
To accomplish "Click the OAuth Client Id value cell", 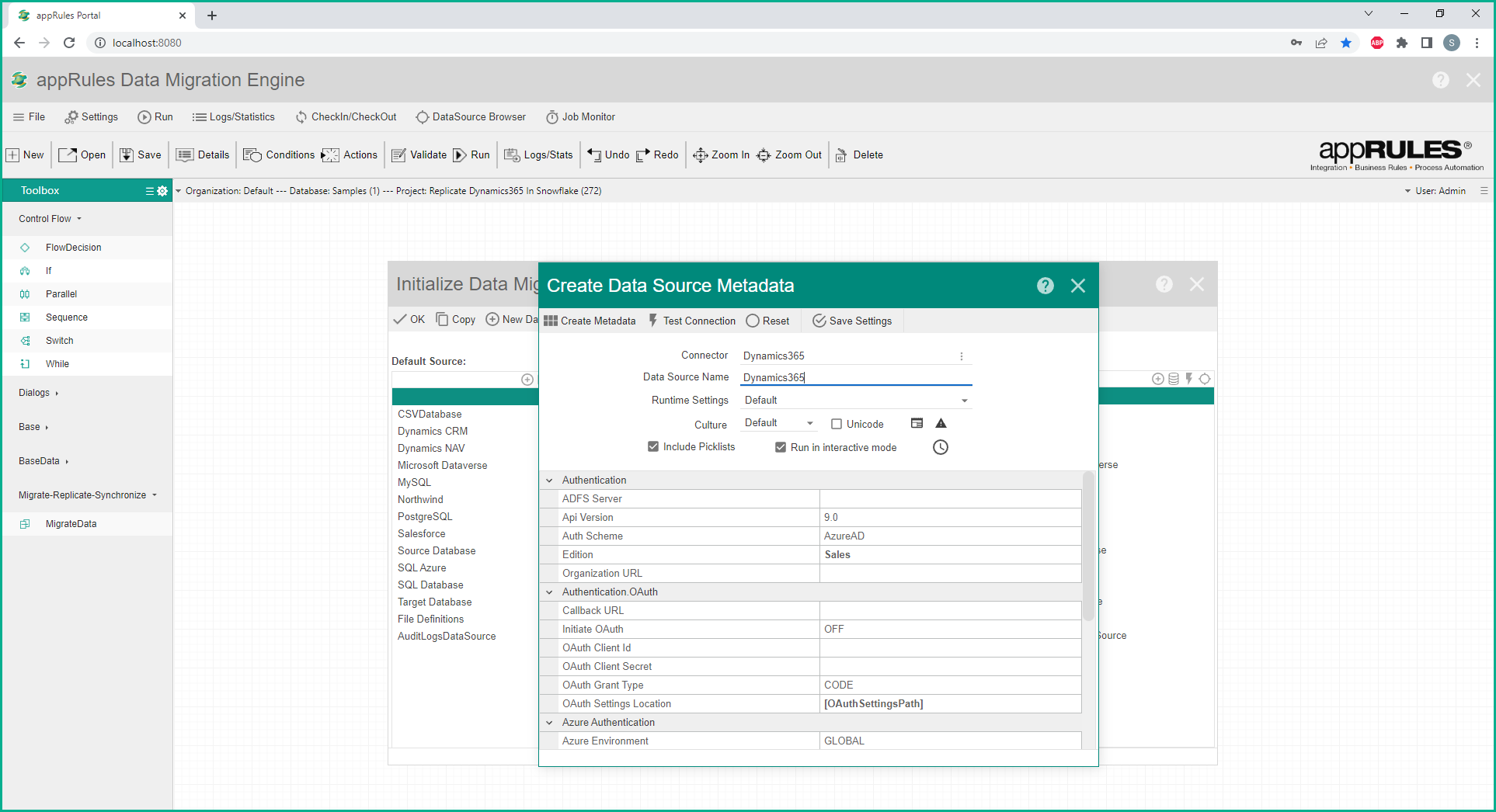I will click(x=950, y=648).
